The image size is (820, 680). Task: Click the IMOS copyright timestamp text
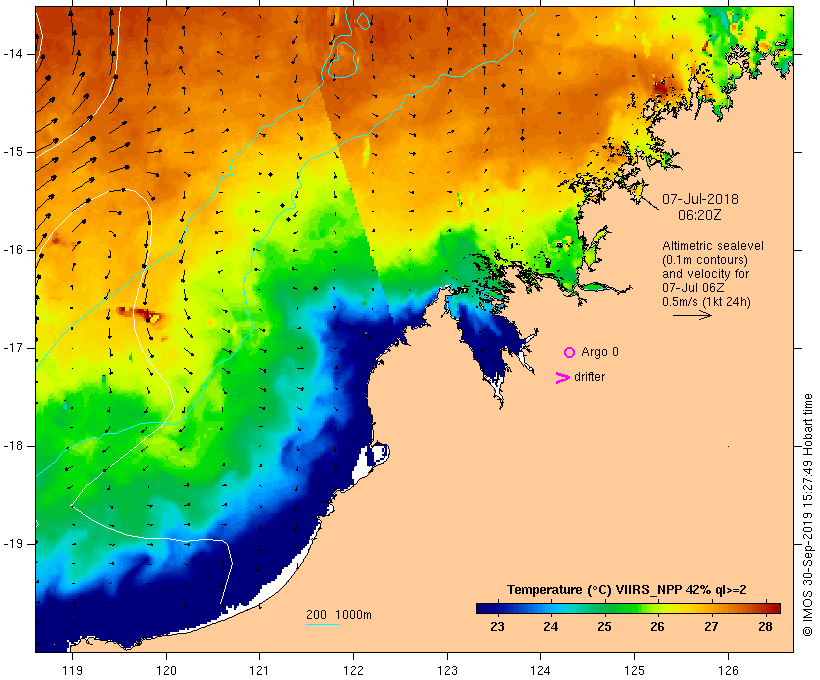pyautogui.click(x=807, y=515)
